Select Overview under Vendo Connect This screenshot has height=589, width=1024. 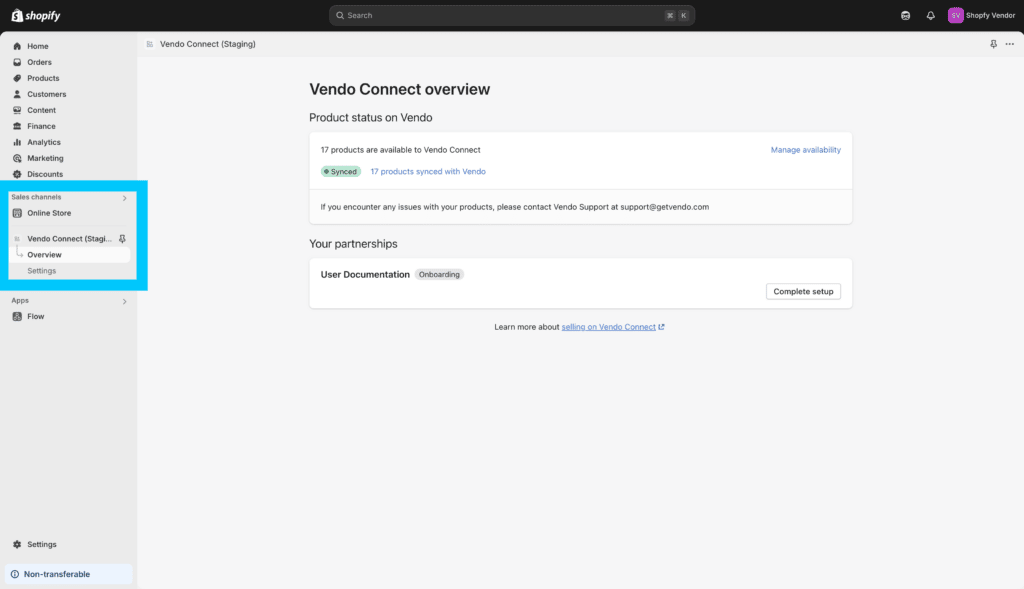(44, 255)
